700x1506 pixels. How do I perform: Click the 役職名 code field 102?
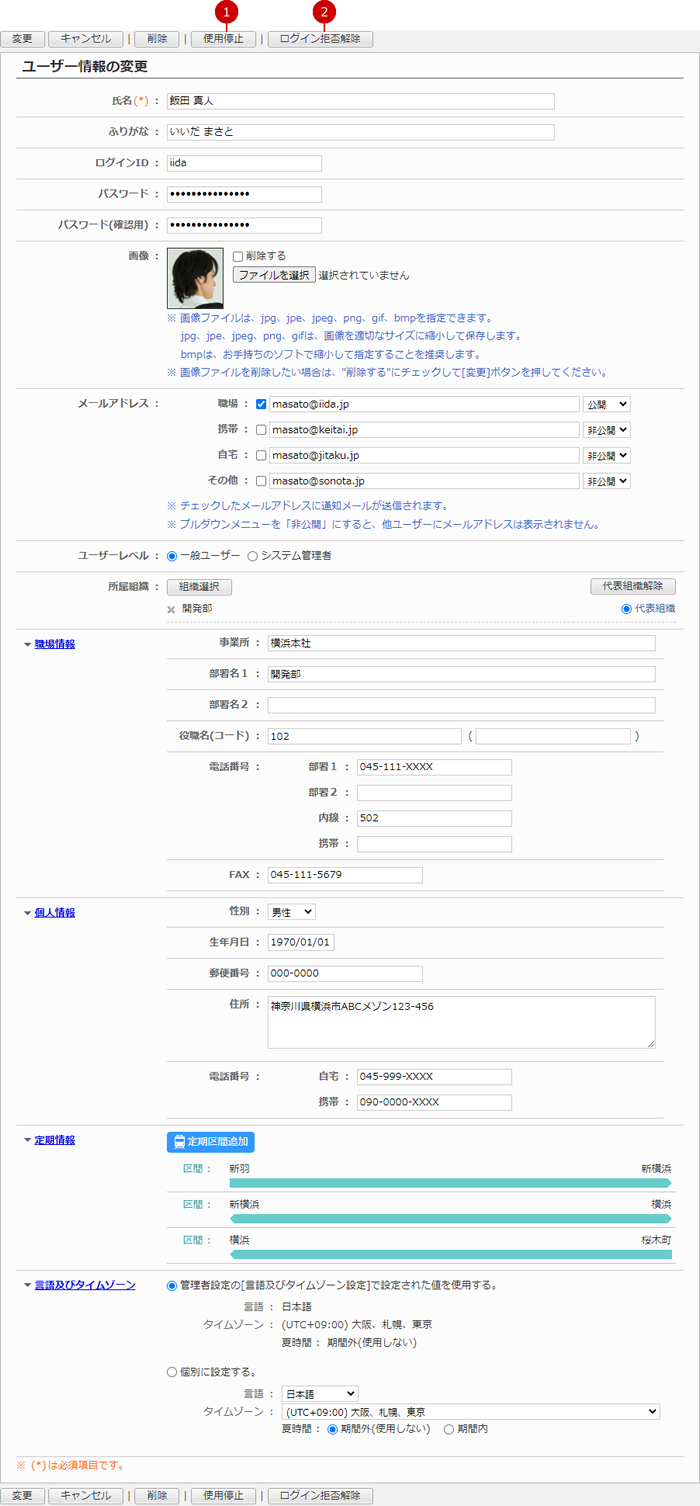[x=365, y=736]
